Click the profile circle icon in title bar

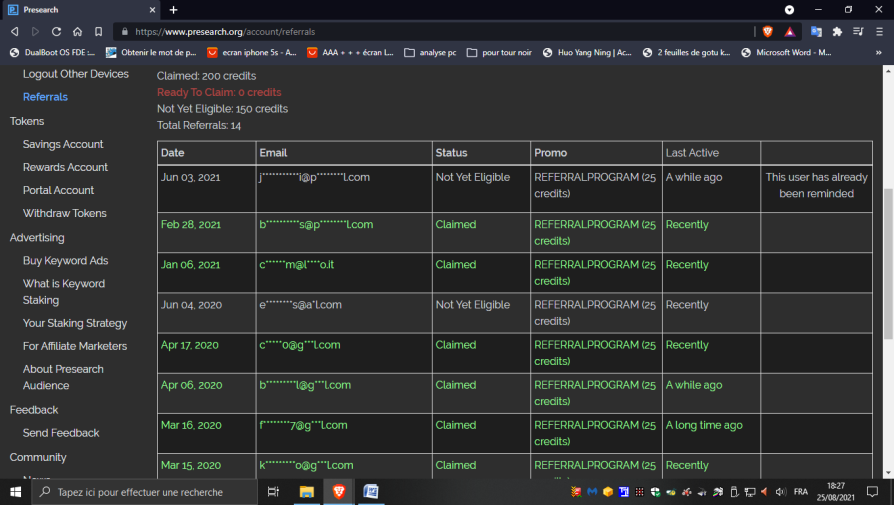tap(790, 10)
